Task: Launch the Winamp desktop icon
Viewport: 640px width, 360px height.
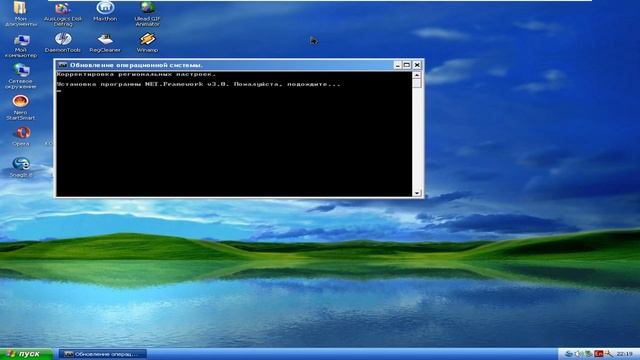Action: click(147, 42)
